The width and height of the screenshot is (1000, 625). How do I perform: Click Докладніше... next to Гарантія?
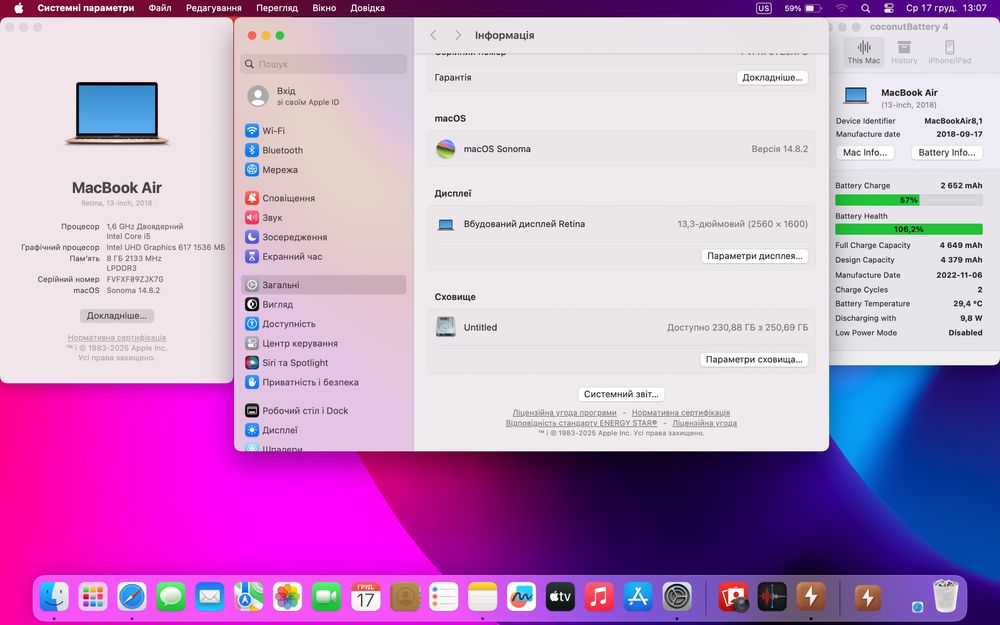[772, 78]
